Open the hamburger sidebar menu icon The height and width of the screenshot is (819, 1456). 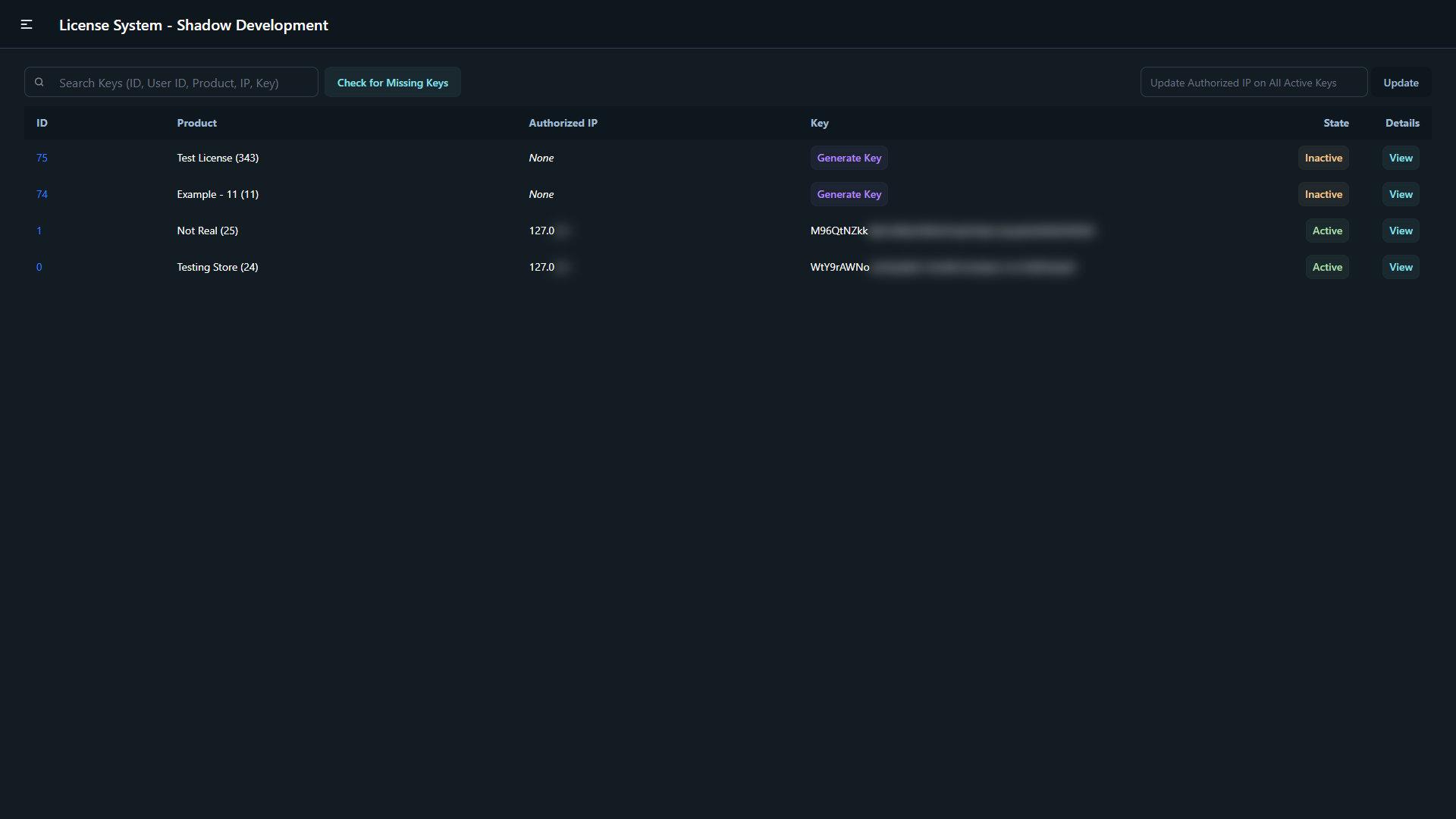27,25
